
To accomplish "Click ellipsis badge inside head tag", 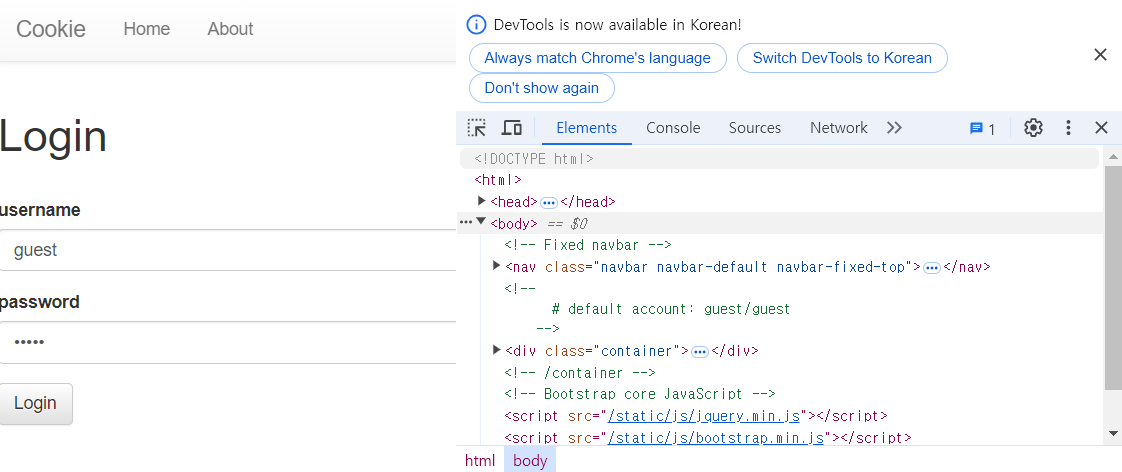I will (x=549, y=202).
